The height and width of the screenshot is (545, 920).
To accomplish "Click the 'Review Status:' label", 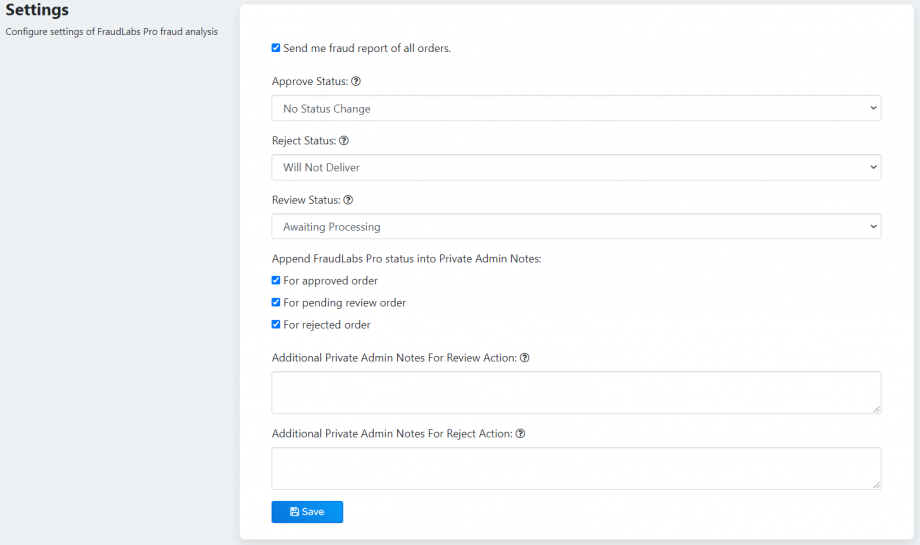I will pyautogui.click(x=306, y=200).
